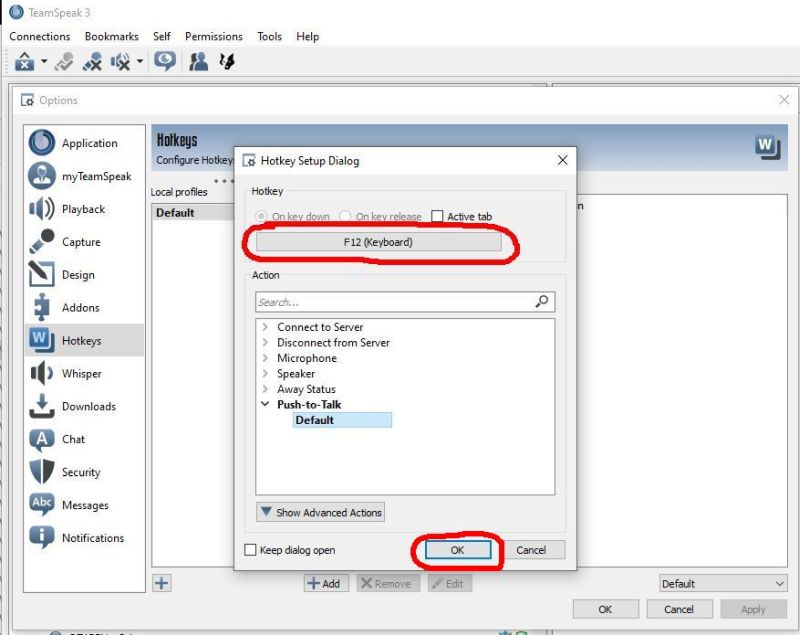Screen dimensions: 800x635
Task: Click the Edit hotkey button
Action: pyautogui.click(x=450, y=583)
